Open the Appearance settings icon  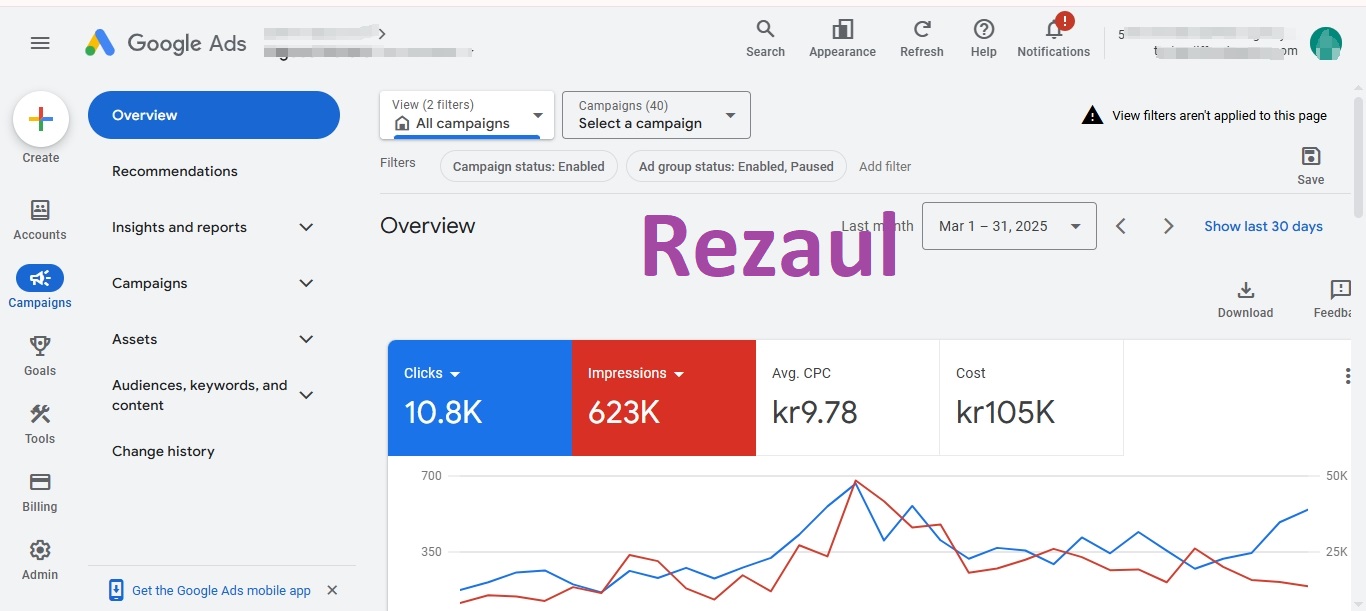[843, 29]
